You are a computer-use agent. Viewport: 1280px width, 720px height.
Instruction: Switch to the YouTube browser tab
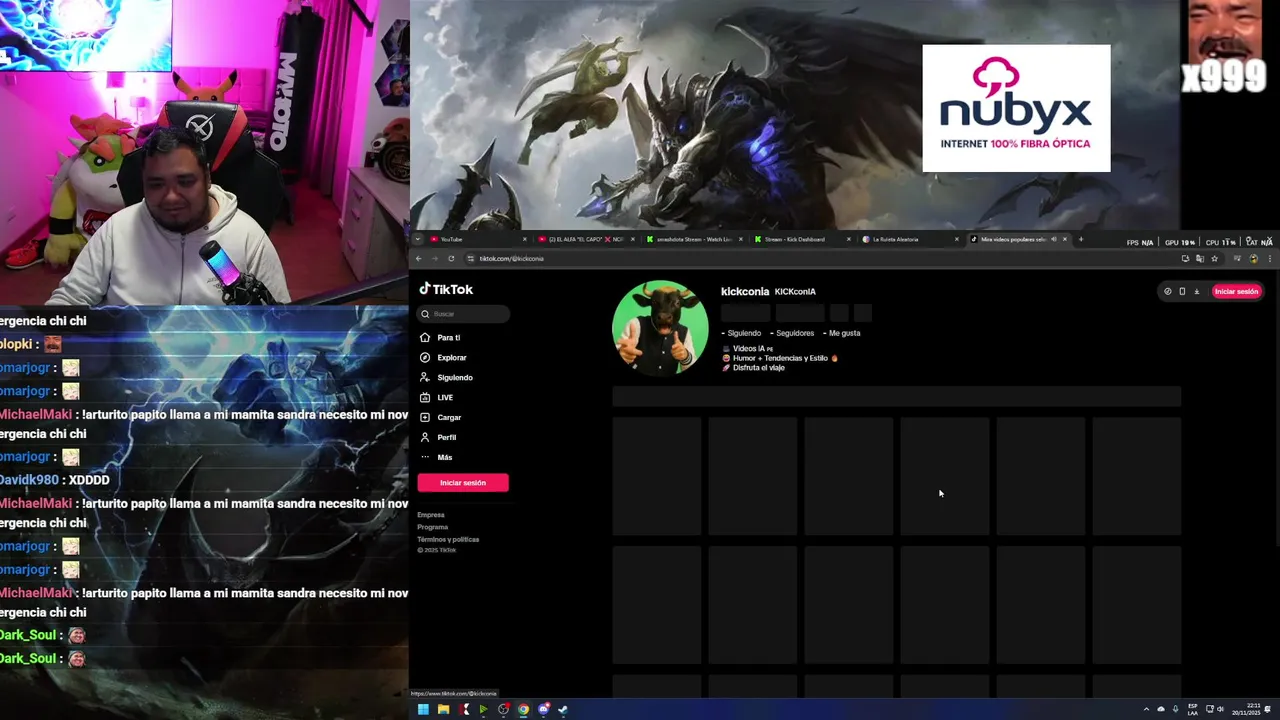tap(476, 239)
